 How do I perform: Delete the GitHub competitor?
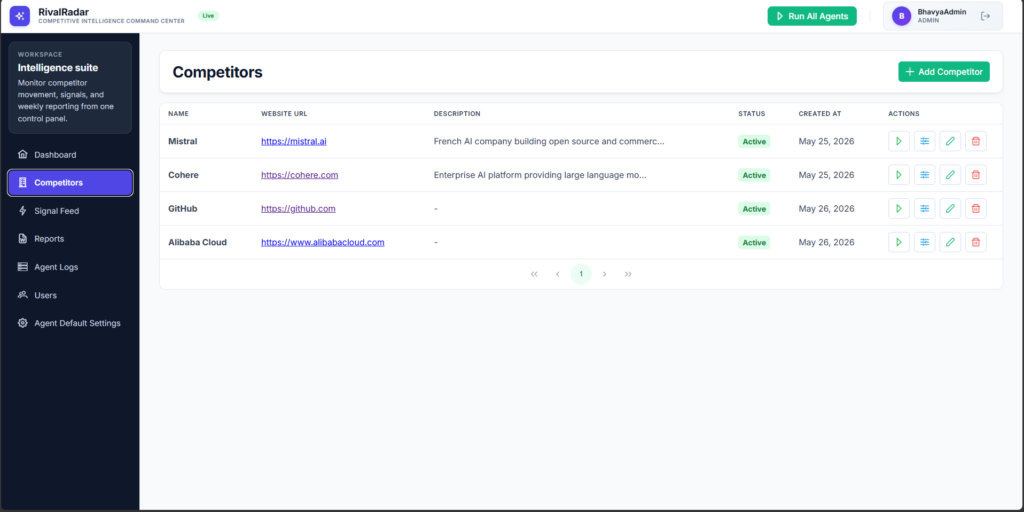point(976,208)
